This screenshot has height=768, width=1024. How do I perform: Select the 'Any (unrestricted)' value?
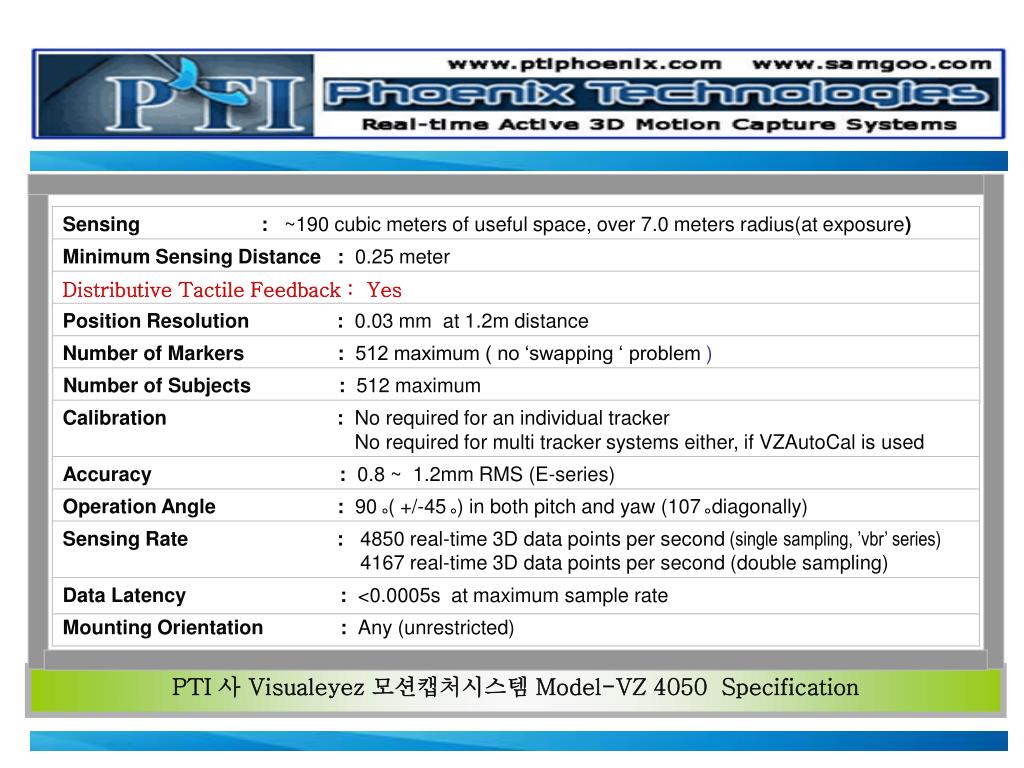[436, 628]
